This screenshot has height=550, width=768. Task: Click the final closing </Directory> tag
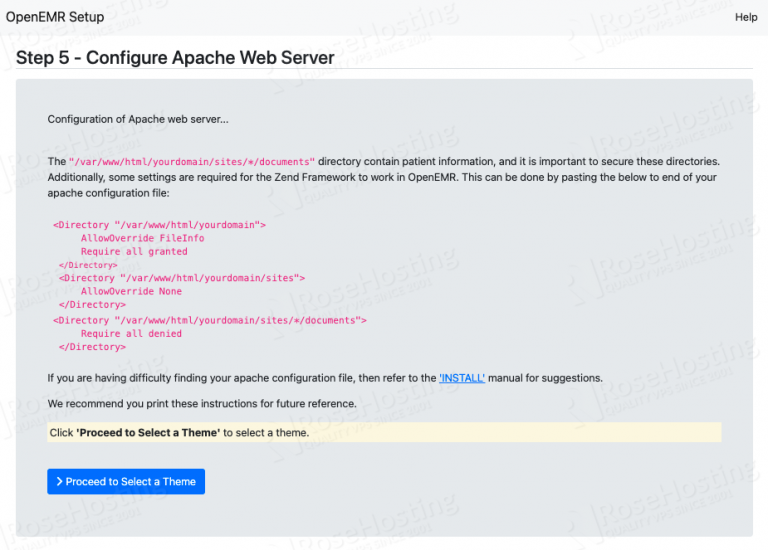(x=92, y=347)
